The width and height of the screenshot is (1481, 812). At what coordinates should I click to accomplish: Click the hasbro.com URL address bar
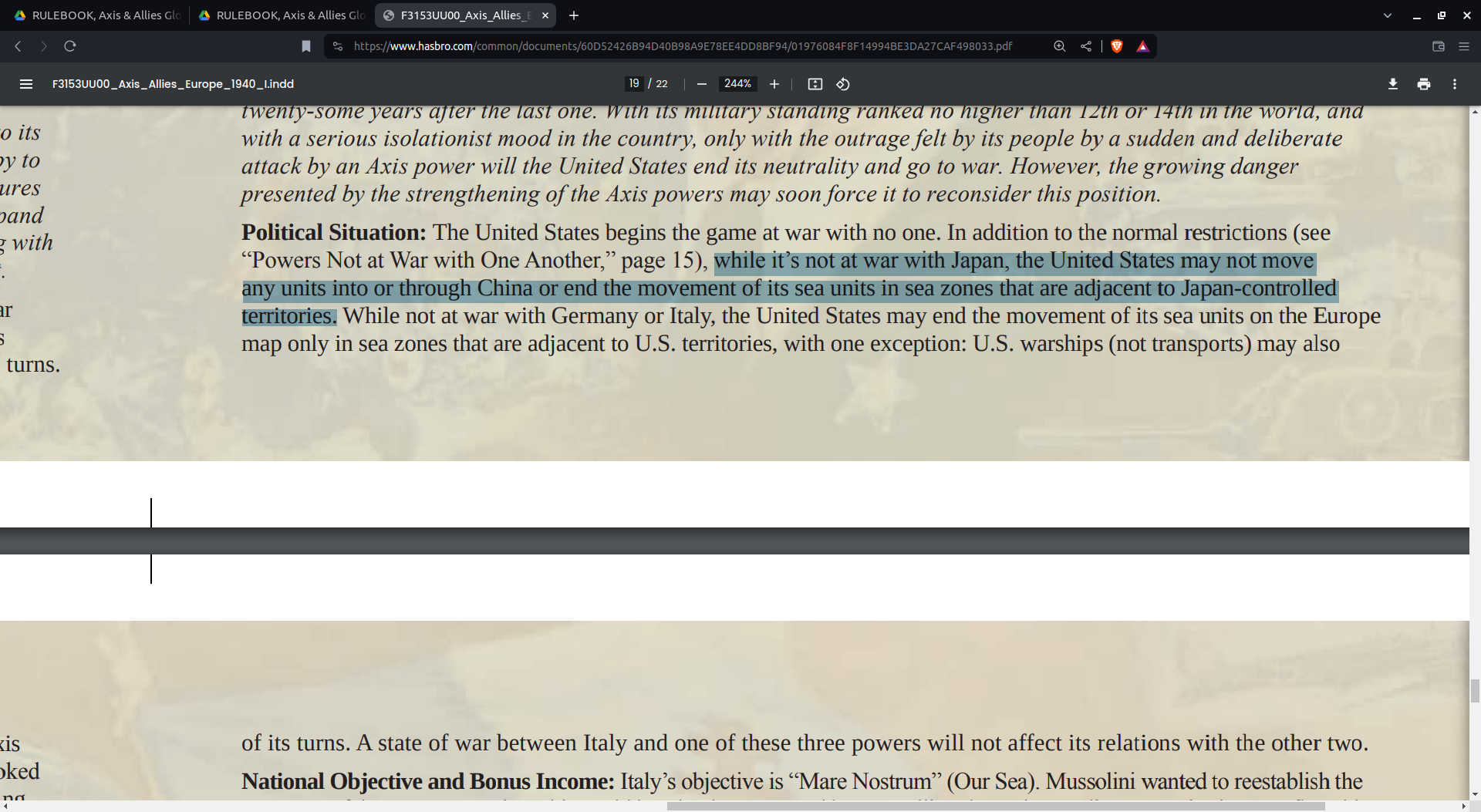pyautogui.click(x=683, y=46)
